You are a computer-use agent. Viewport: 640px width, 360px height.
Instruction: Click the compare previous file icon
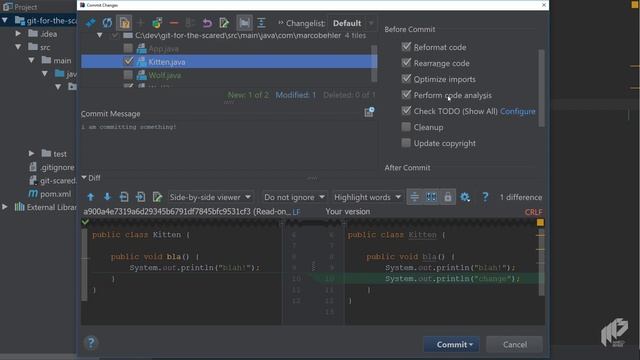(124, 197)
